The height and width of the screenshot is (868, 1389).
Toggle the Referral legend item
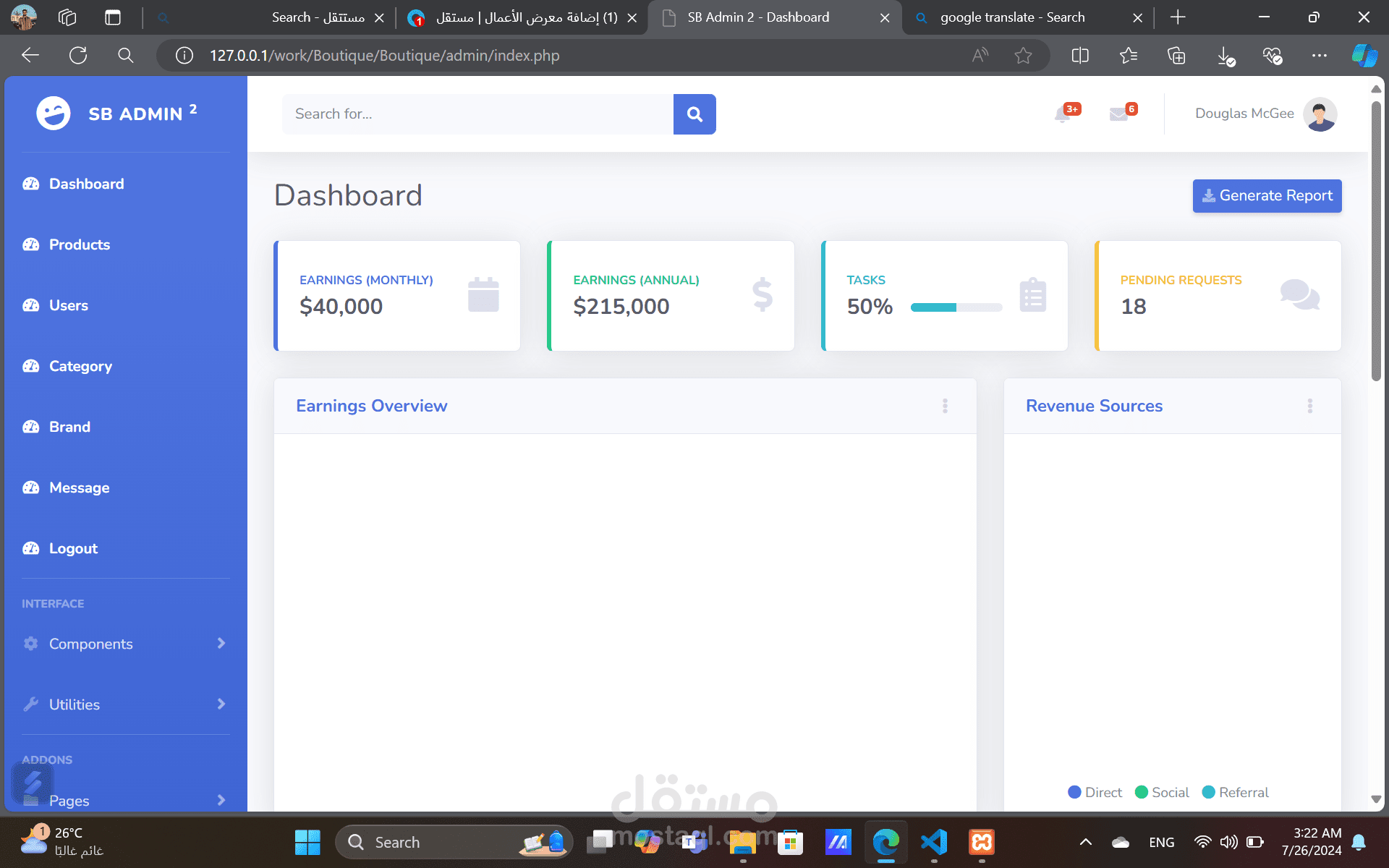(1236, 792)
